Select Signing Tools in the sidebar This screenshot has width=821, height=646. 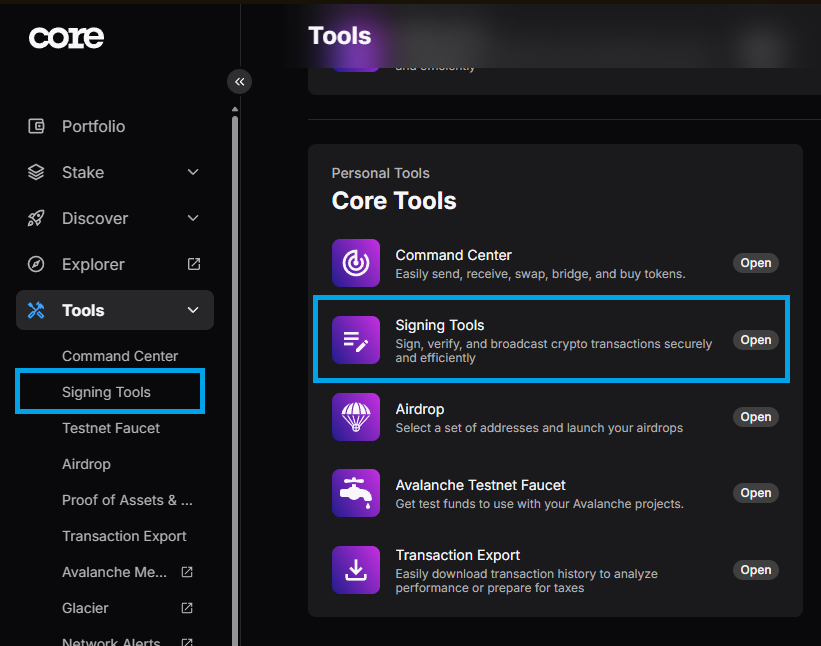106,392
